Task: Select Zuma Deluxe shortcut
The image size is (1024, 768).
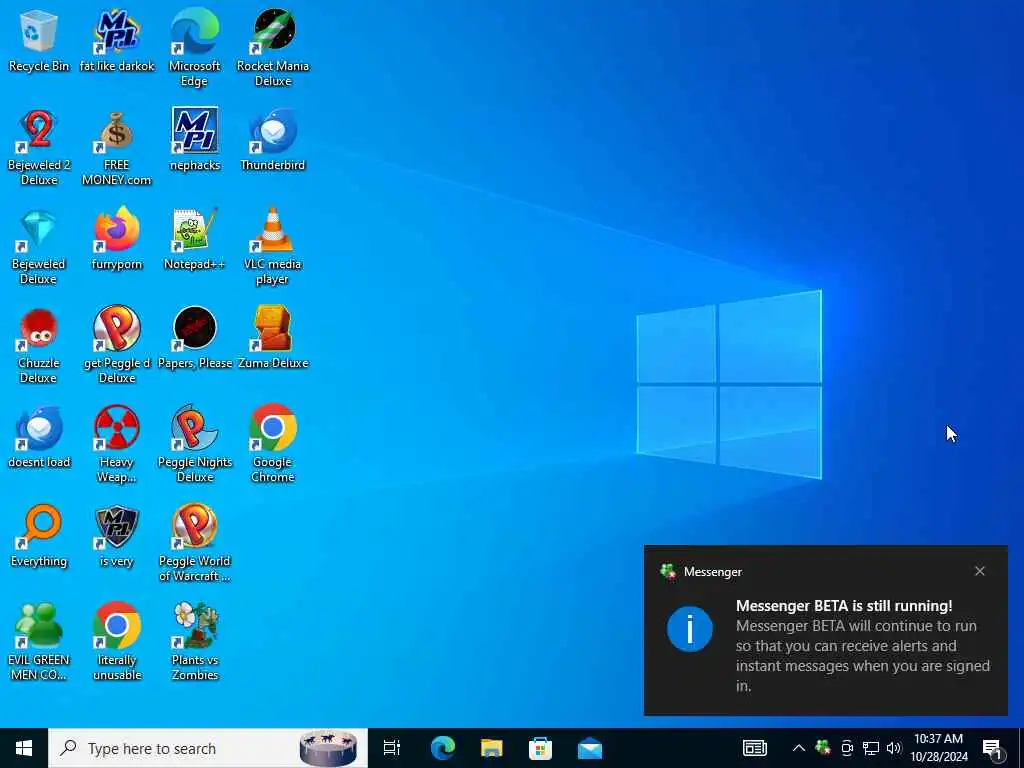Action: click(x=273, y=338)
